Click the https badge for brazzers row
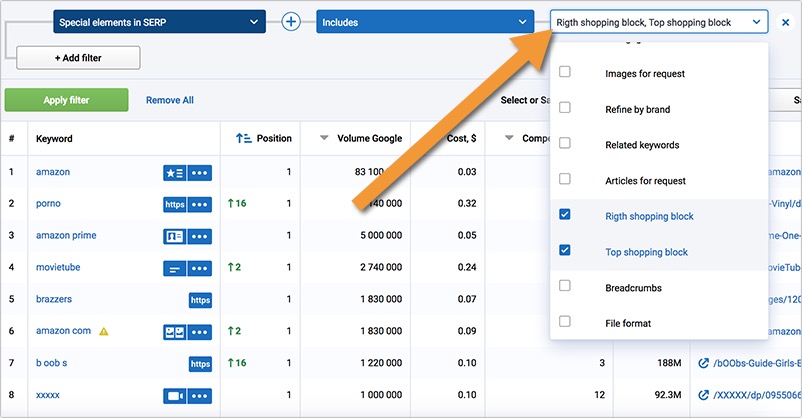This screenshot has width=802, height=418. (x=200, y=300)
